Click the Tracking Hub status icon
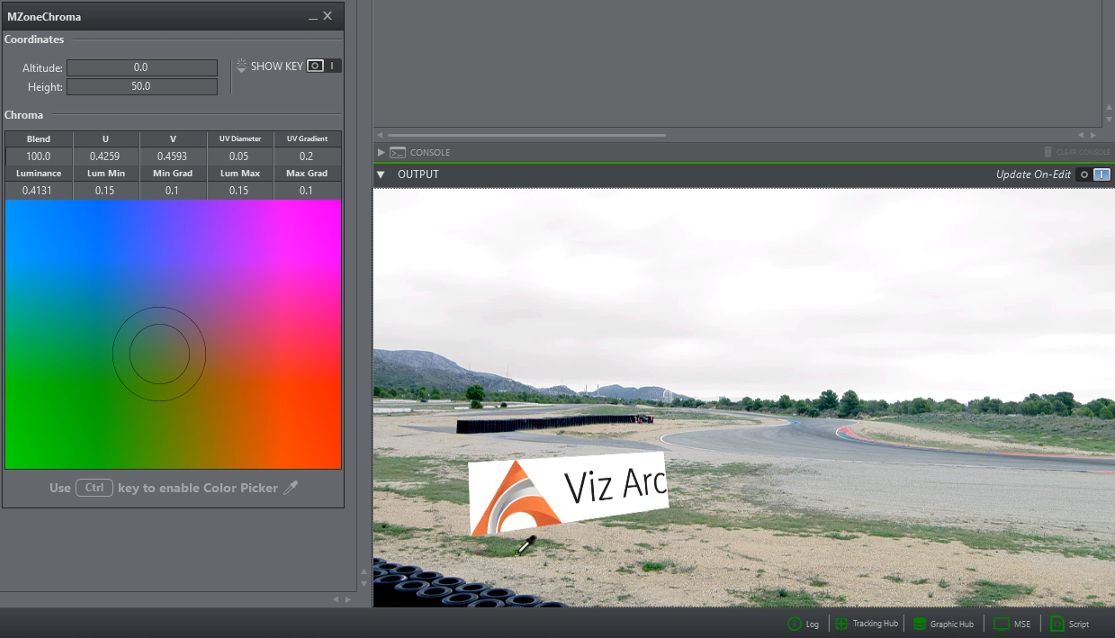Image resolution: width=1115 pixels, height=638 pixels. 841,624
